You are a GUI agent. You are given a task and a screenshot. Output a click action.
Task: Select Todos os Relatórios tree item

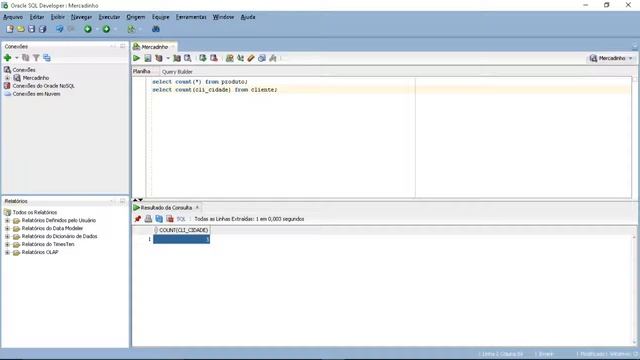[x=35, y=213]
